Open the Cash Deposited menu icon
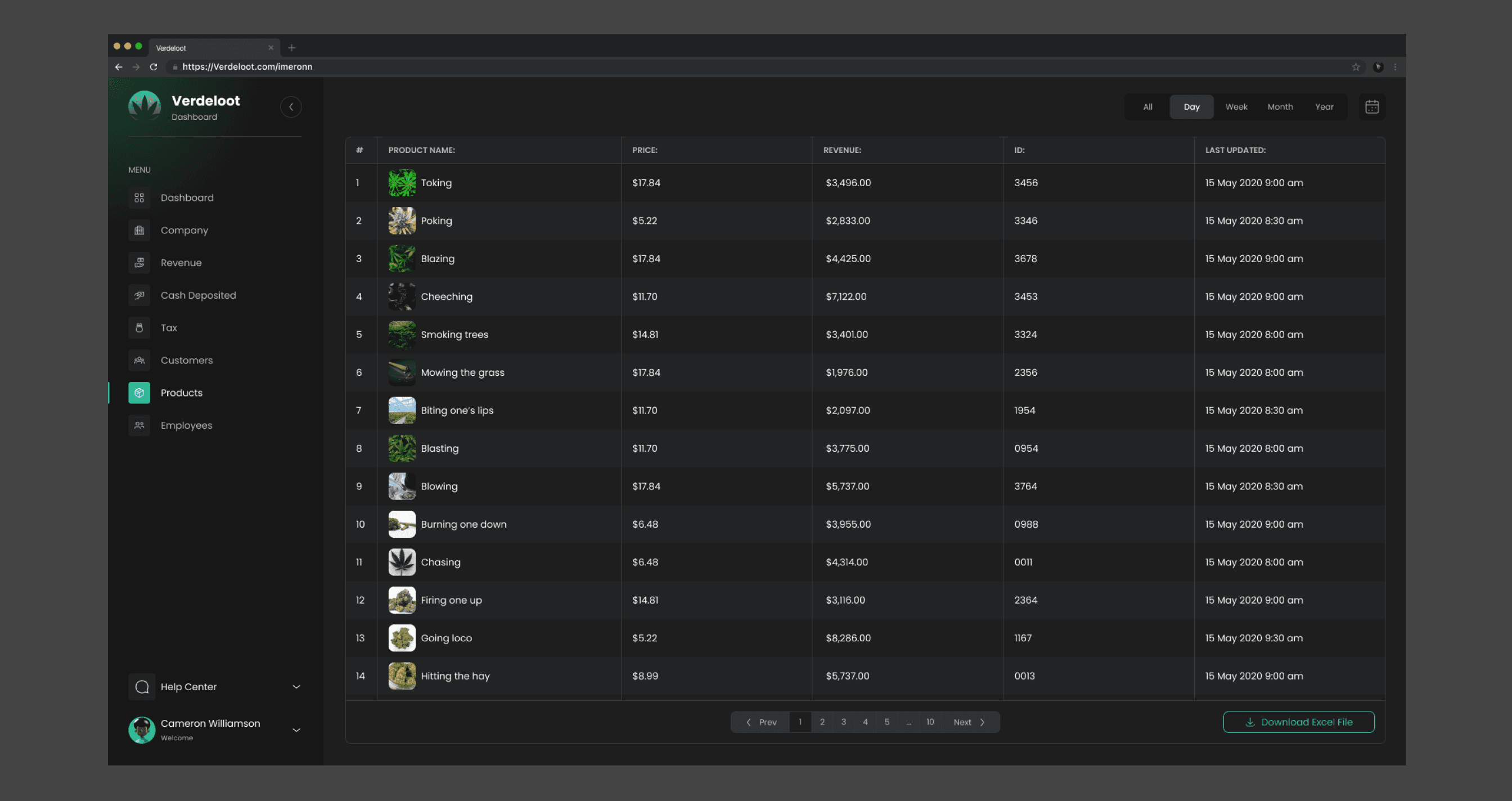The height and width of the screenshot is (801, 1512). click(139, 295)
